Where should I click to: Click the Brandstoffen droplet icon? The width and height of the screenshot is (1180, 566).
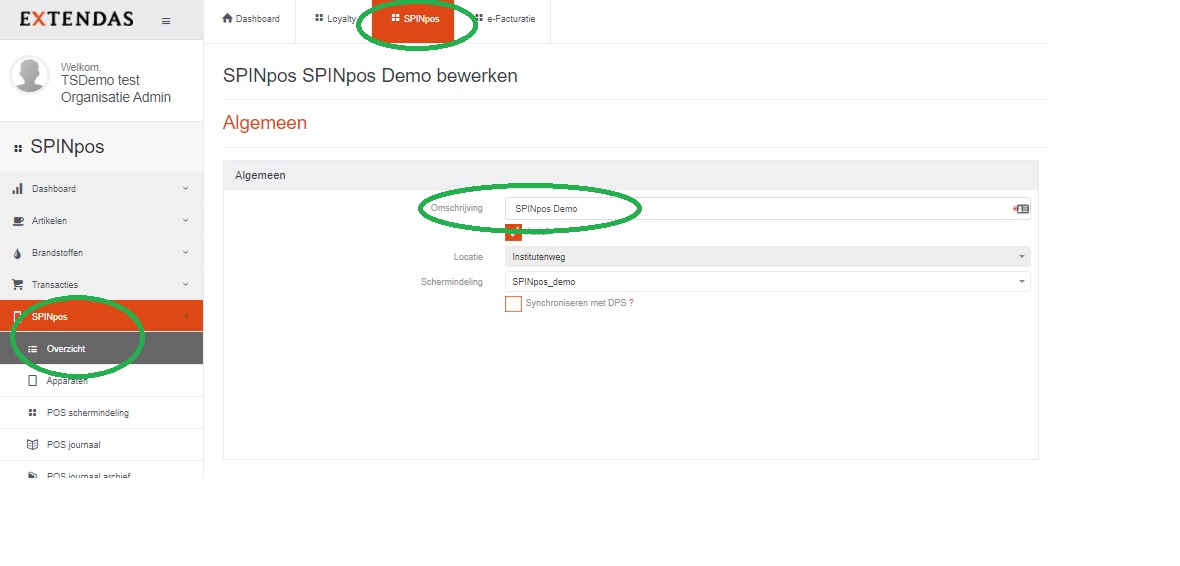click(18, 254)
